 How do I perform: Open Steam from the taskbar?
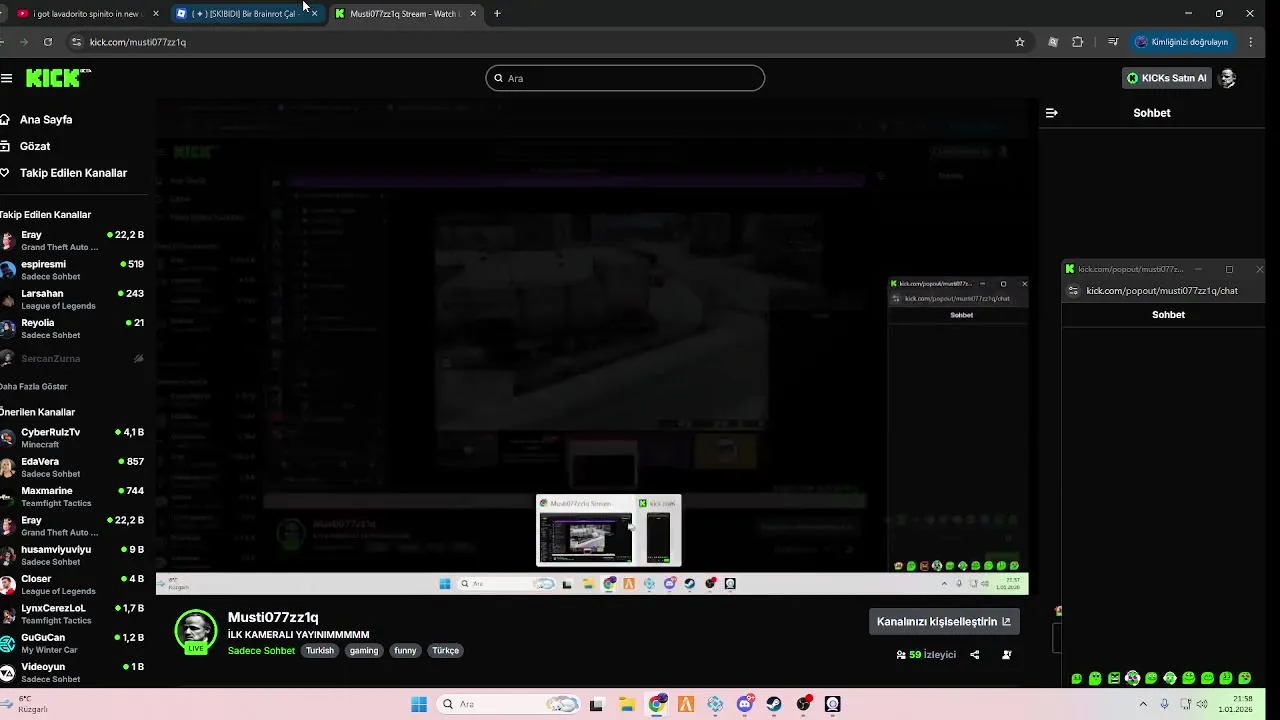[x=774, y=704]
